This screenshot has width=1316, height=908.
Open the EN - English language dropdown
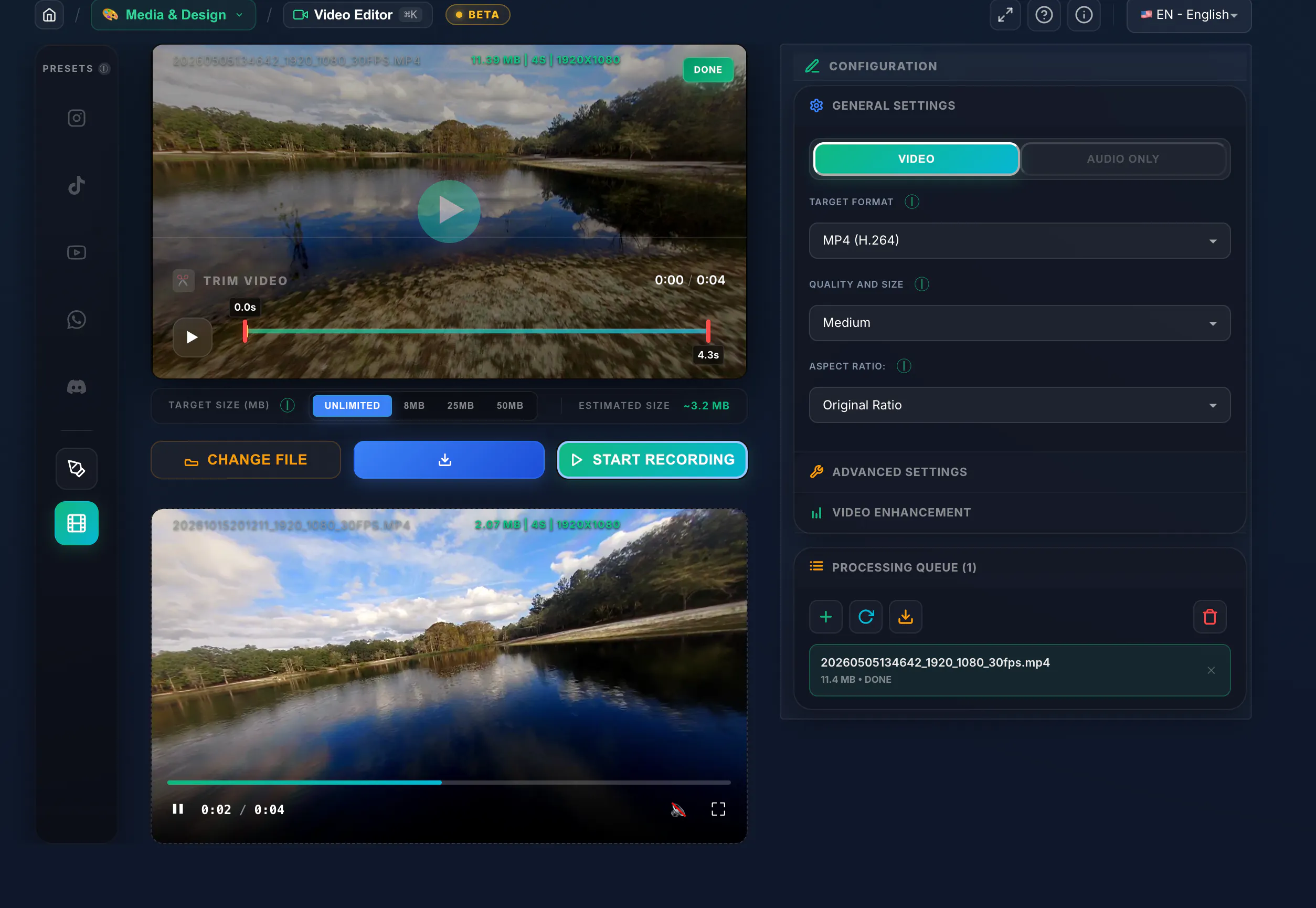1188,15
